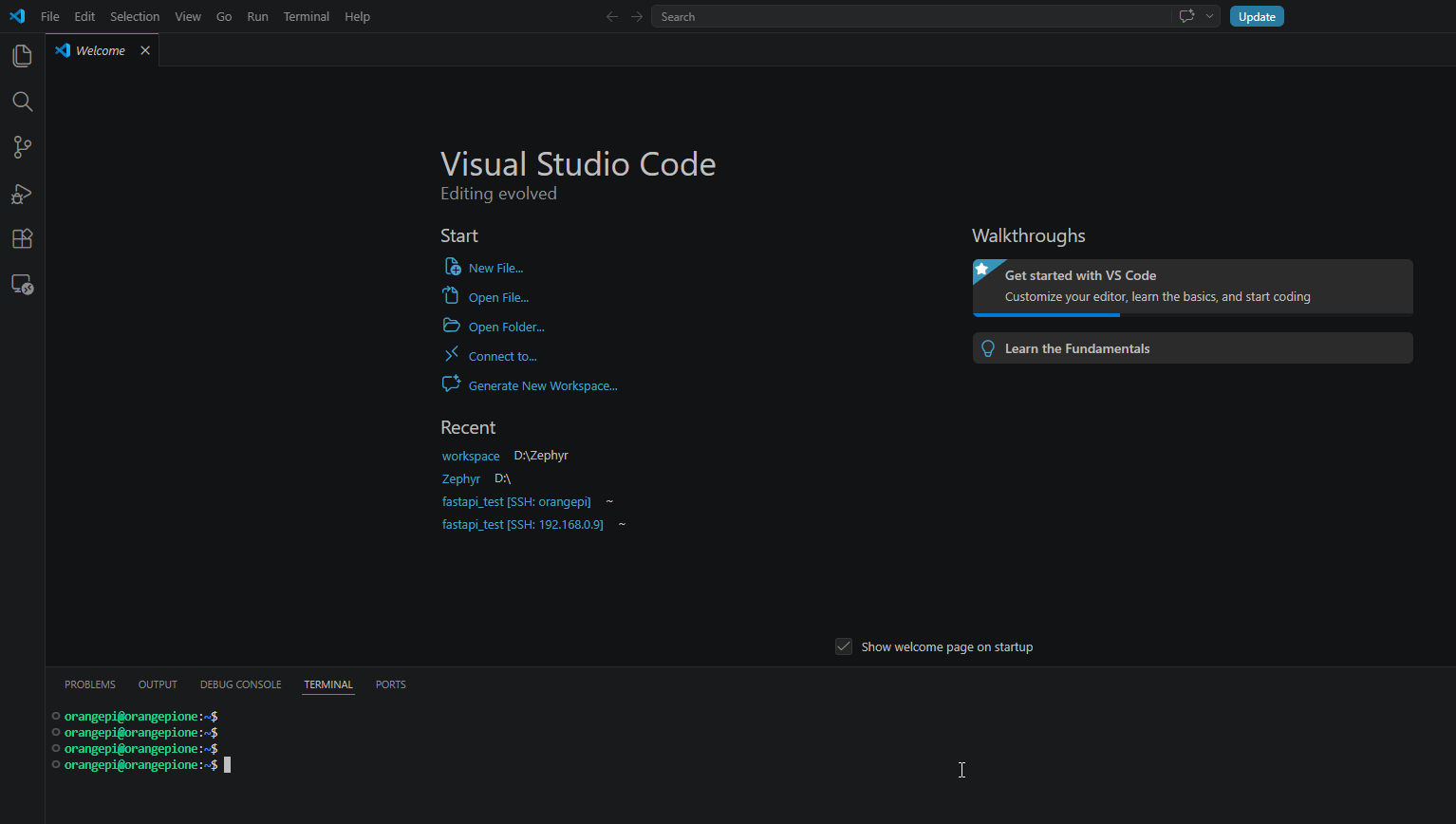Open the View menu
The height and width of the screenshot is (824, 1456).
(188, 16)
